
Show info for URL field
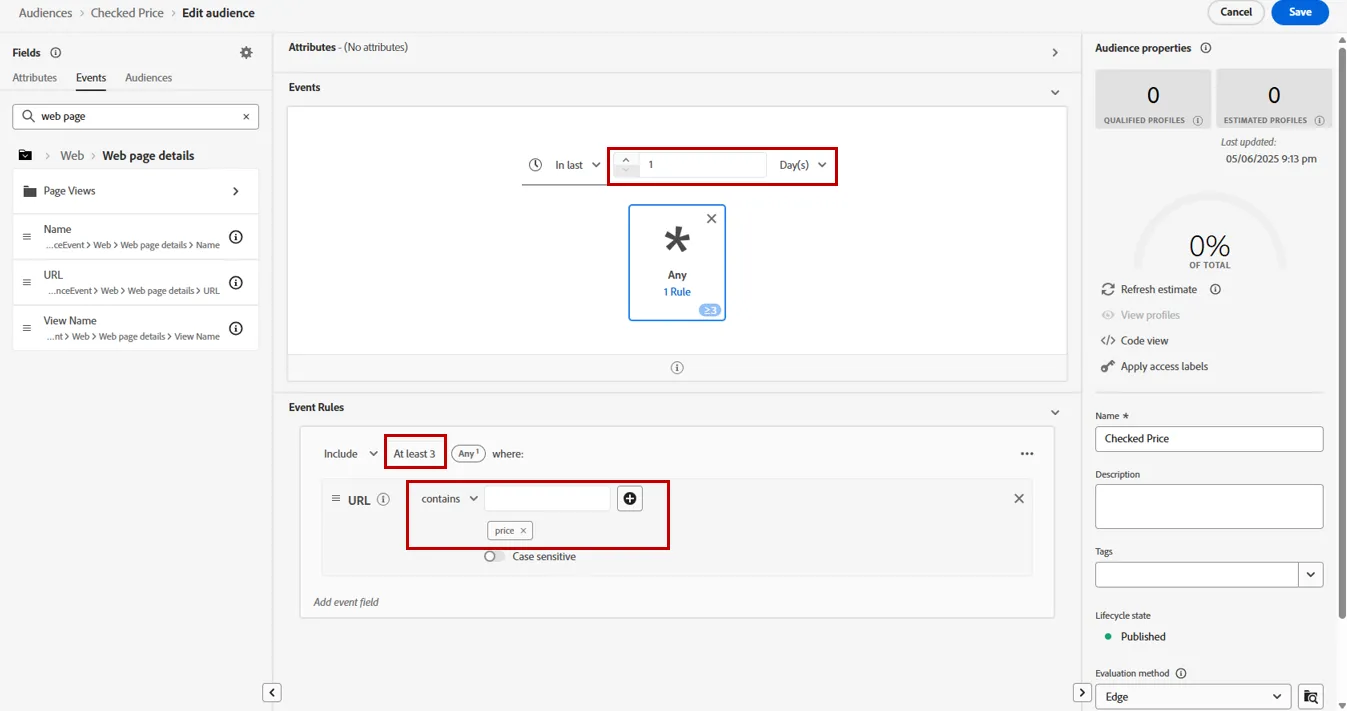point(236,283)
